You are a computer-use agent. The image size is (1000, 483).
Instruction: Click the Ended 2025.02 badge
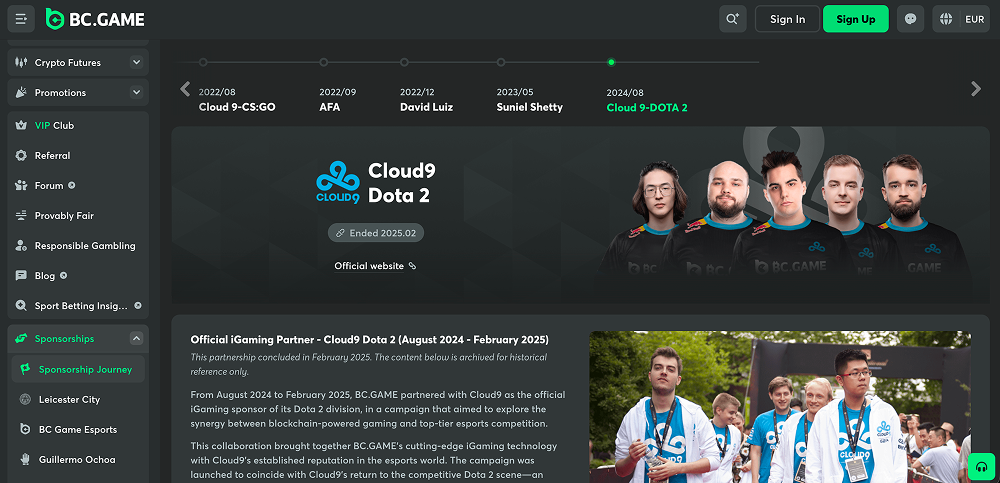coord(376,233)
